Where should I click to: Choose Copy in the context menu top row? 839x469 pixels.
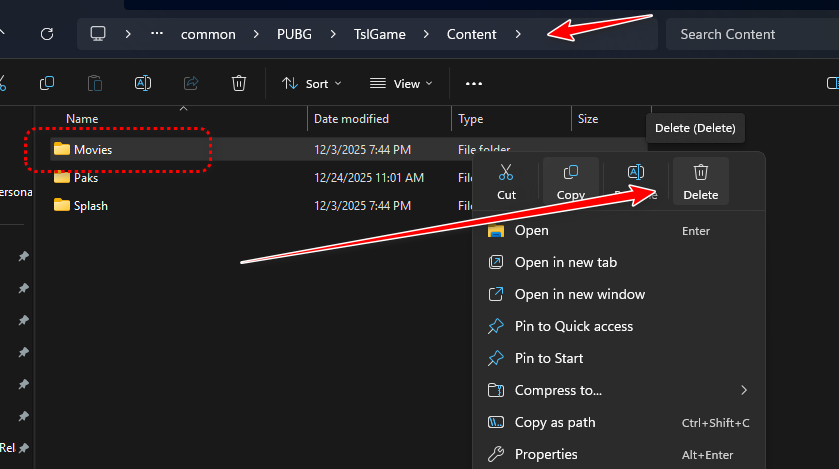point(571,182)
